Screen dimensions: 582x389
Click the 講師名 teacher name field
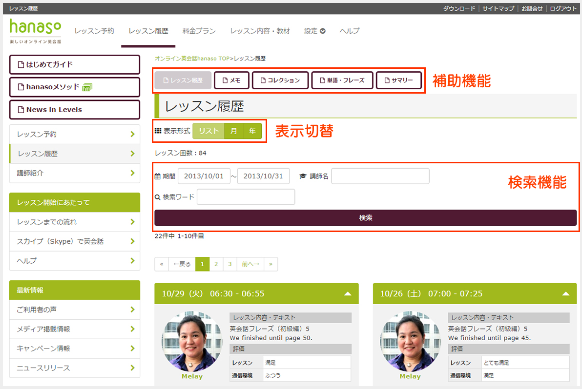click(380, 176)
